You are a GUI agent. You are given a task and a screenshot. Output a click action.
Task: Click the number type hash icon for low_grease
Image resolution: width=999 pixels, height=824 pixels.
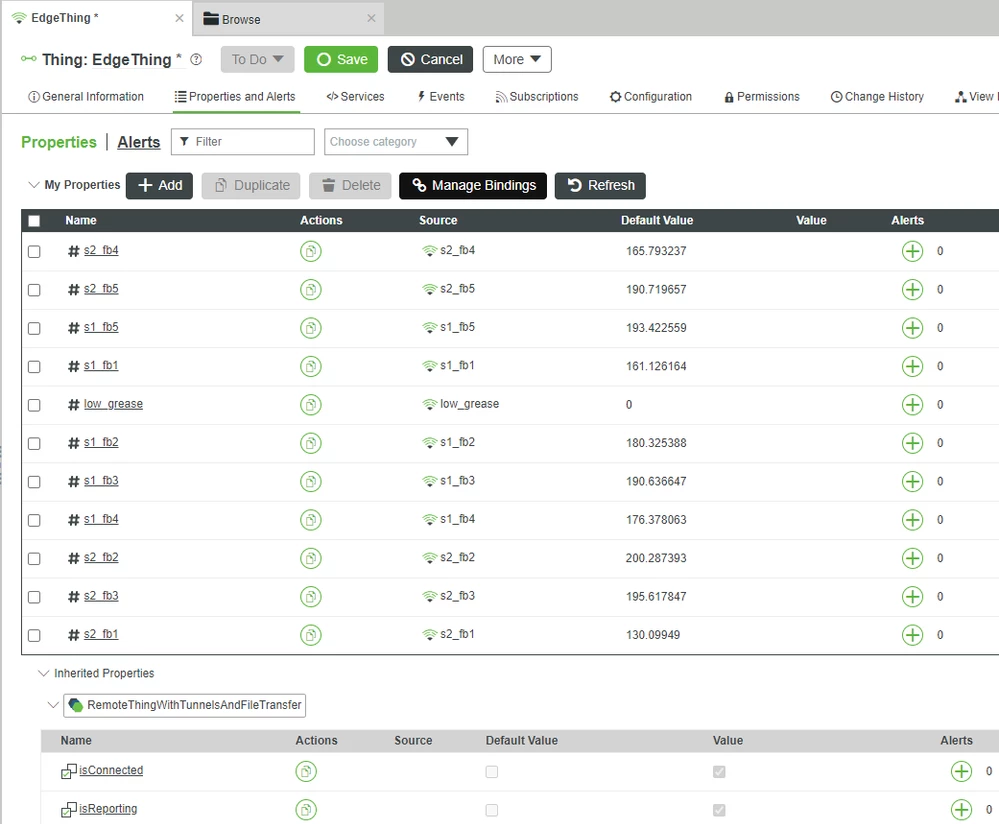pos(73,405)
